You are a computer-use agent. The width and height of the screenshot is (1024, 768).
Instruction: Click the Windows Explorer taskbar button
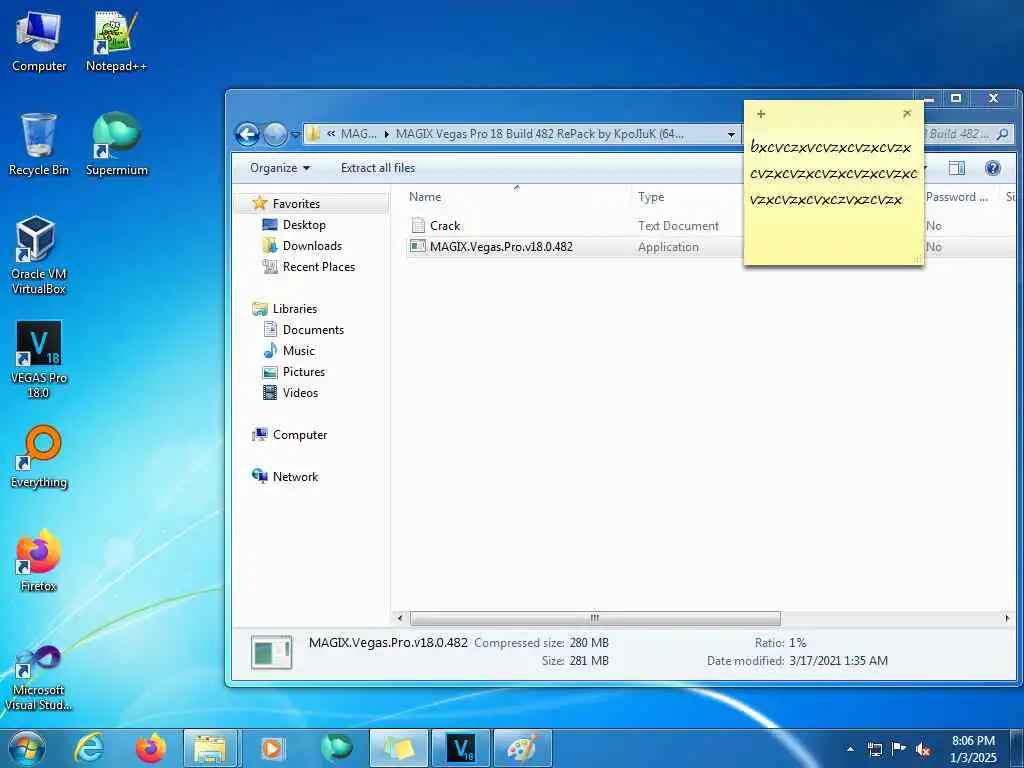coord(210,748)
